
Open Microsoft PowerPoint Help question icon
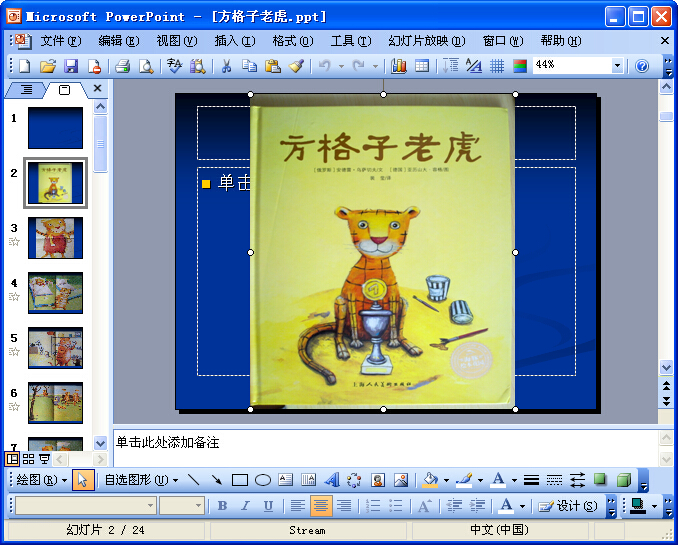coord(642,66)
